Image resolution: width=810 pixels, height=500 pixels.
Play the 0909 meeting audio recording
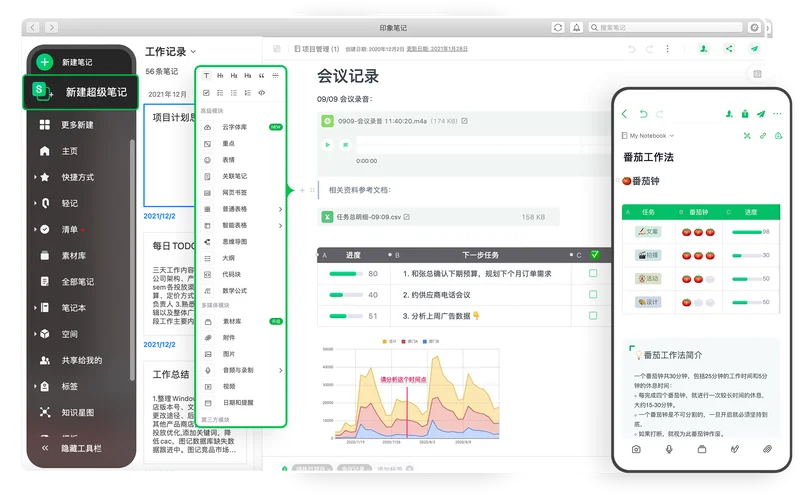(328, 145)
